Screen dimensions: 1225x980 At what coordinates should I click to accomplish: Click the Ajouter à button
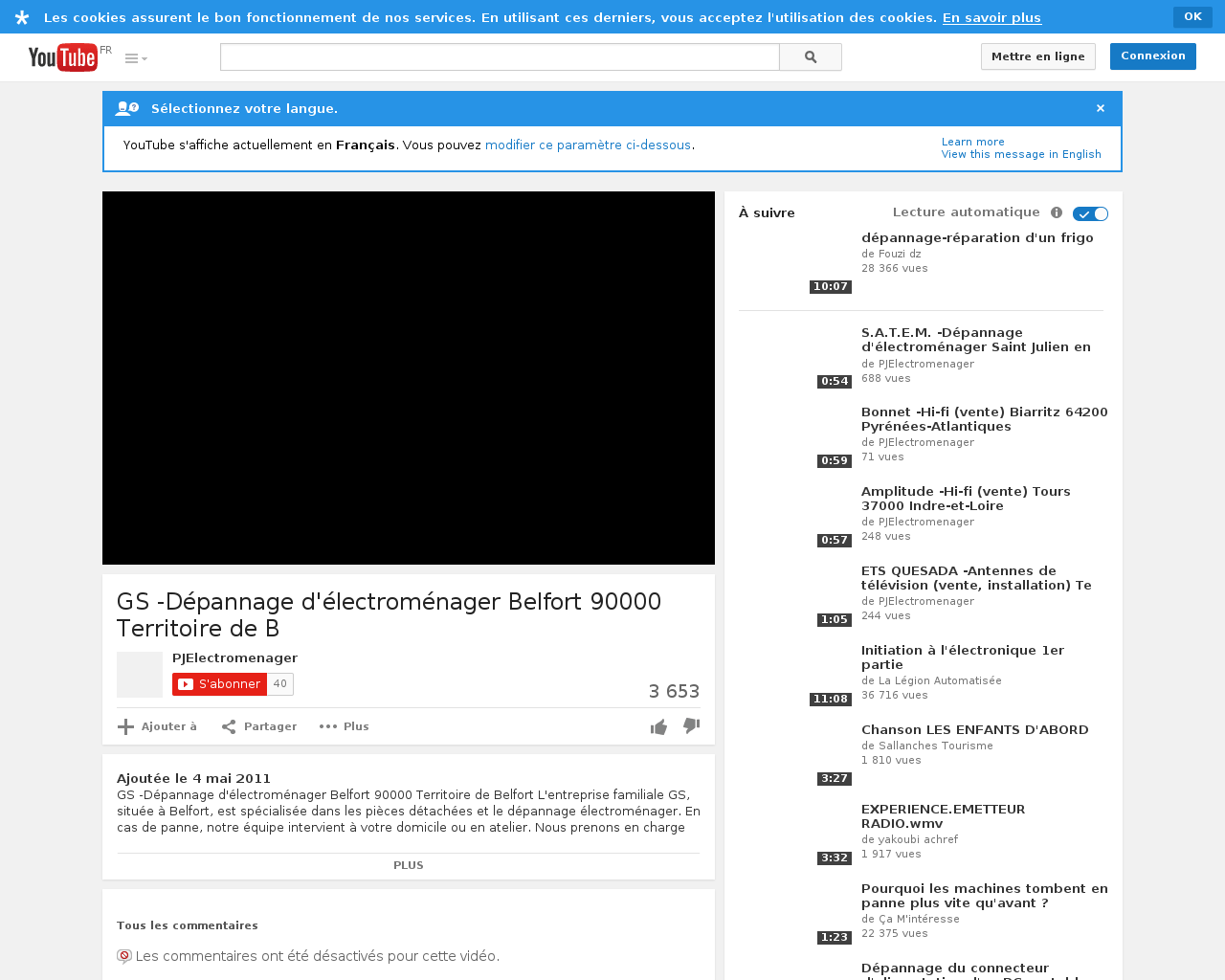(157, 727)
